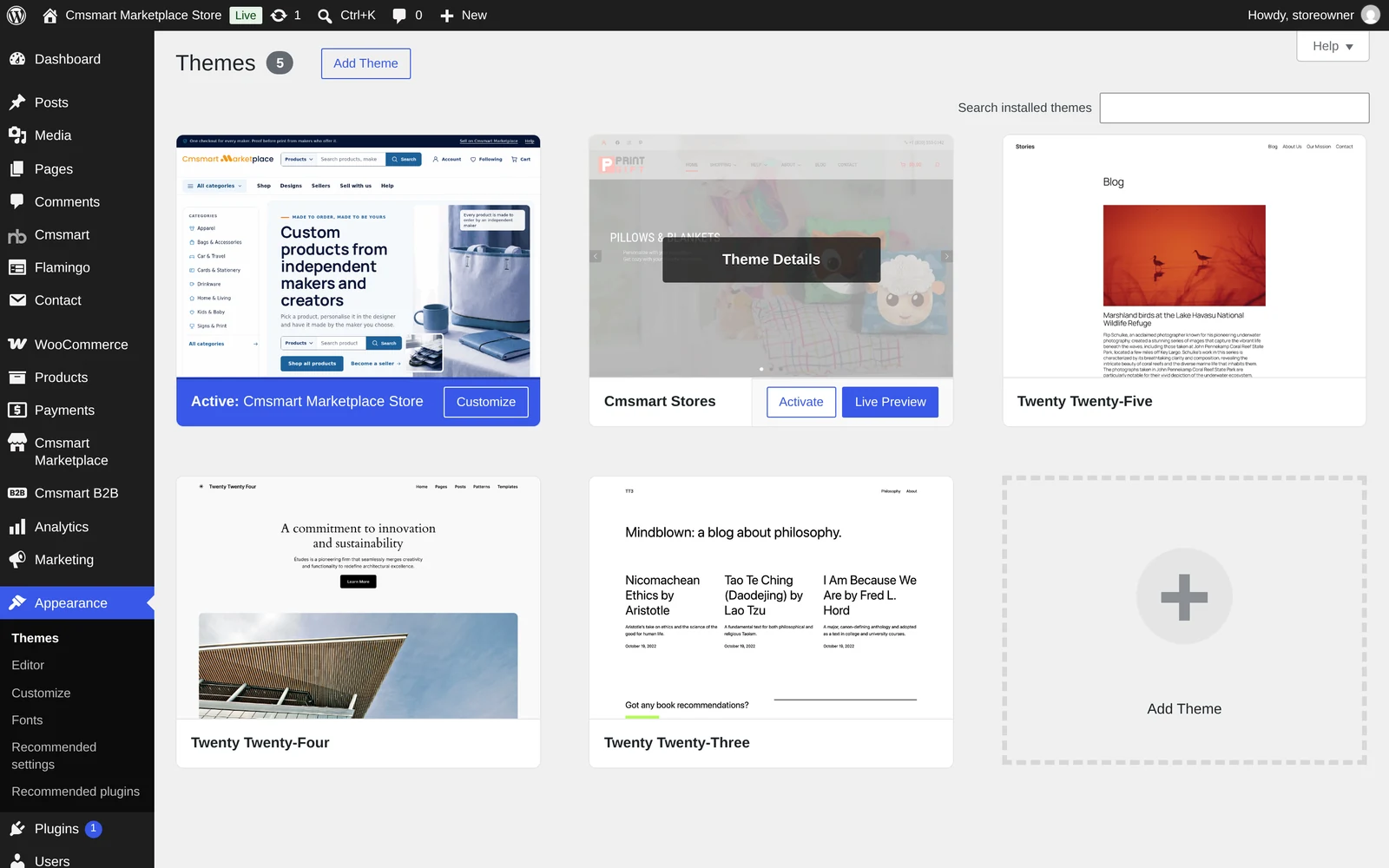Viewport: 1389px width, 868px height.
Task: Open the Fonts submenu item
Action: [27, 720]
